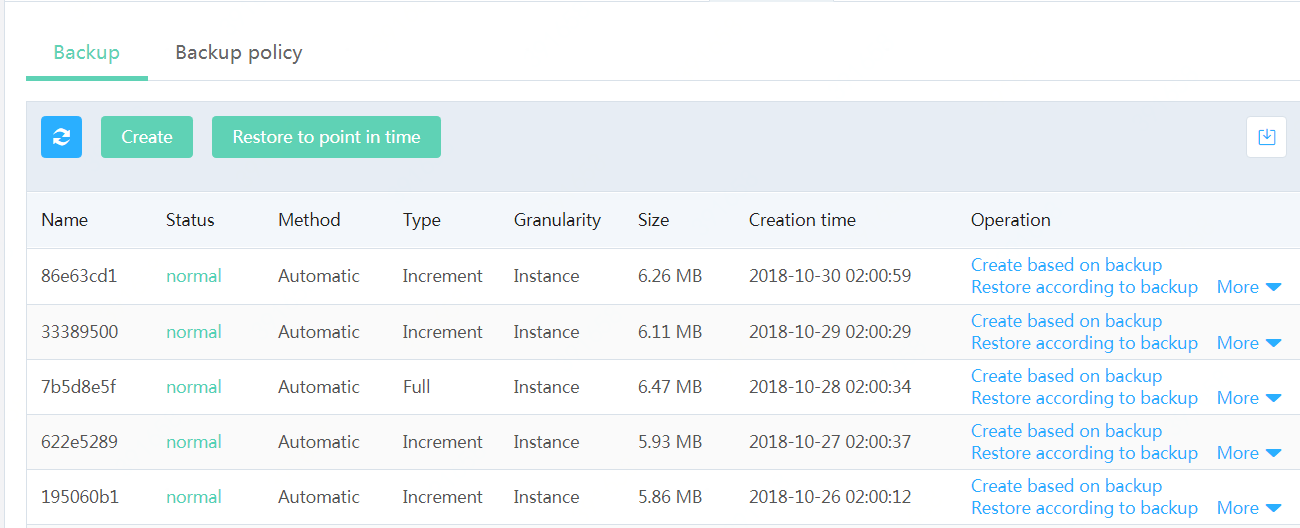
Task: Click Restore according to backup for 86e63cd1
Action: point(1084,287)
